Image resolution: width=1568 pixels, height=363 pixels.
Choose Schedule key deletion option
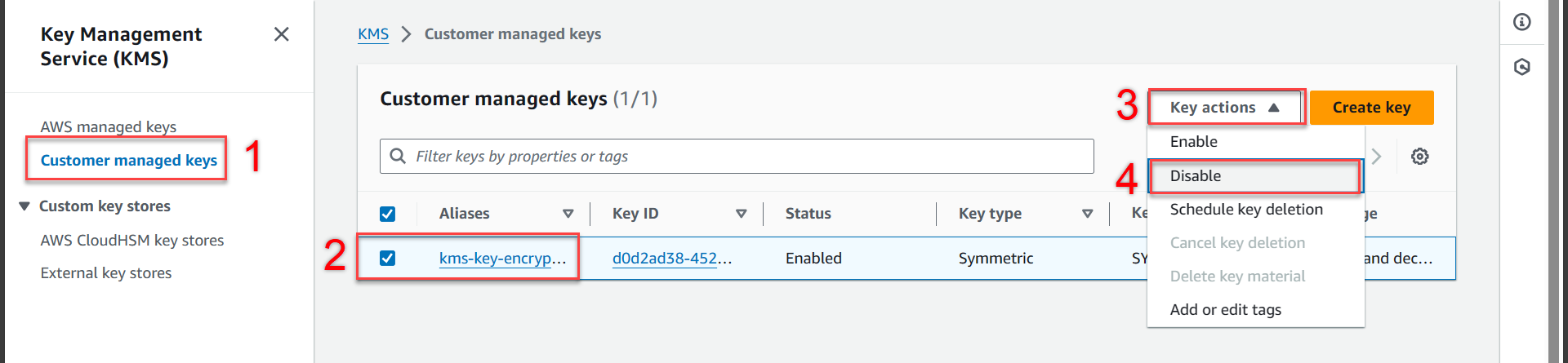(1246, 210)
